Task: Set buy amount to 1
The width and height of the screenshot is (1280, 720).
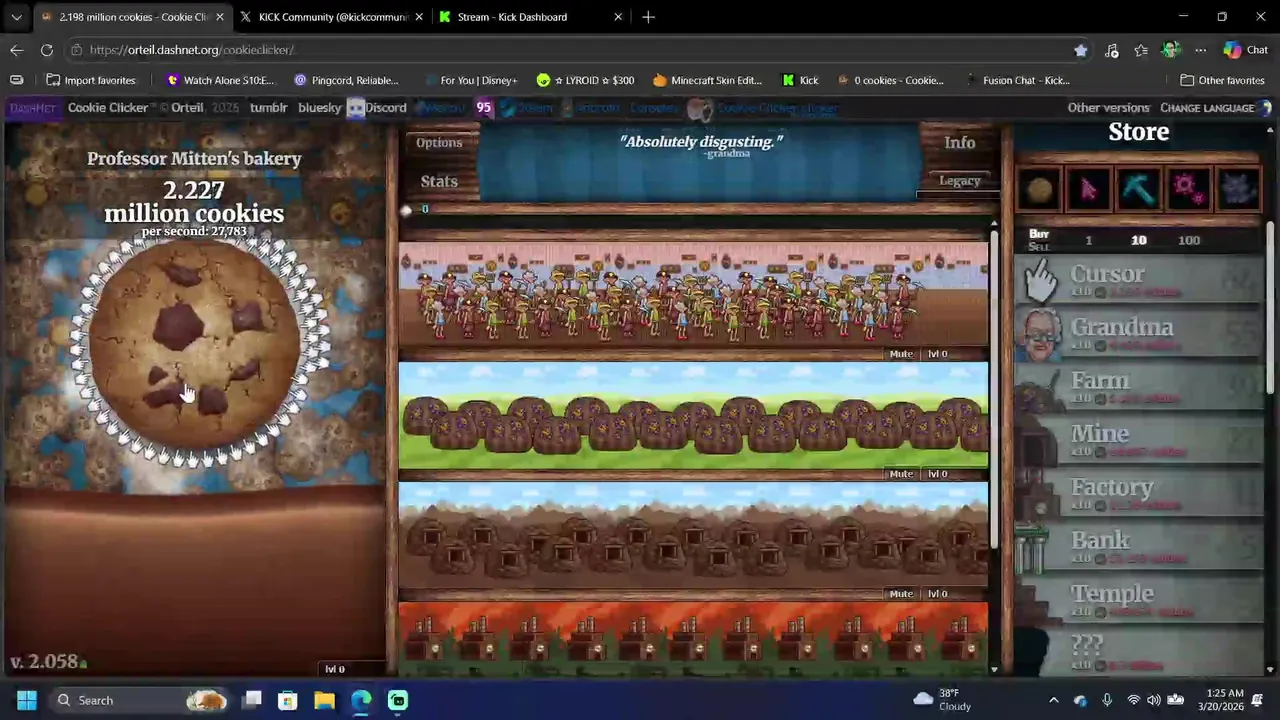Action: tap(1089, 240)
